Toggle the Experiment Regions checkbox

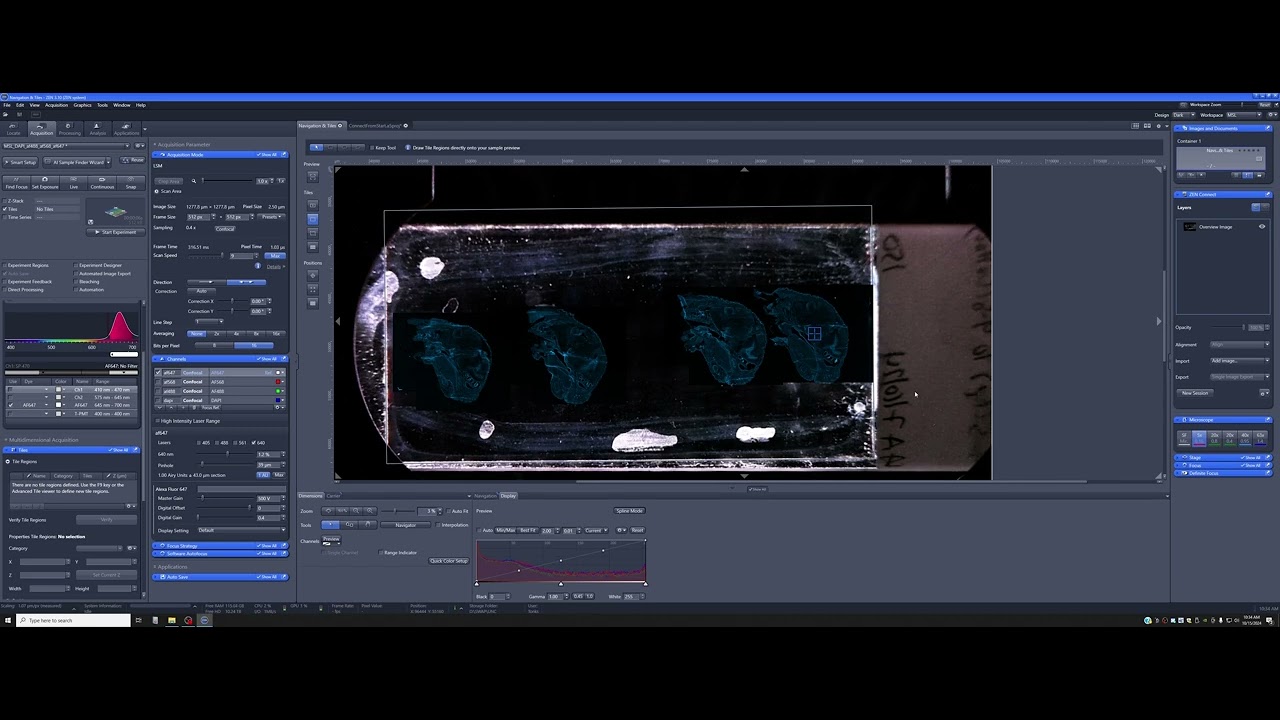[x=5, y=266]
